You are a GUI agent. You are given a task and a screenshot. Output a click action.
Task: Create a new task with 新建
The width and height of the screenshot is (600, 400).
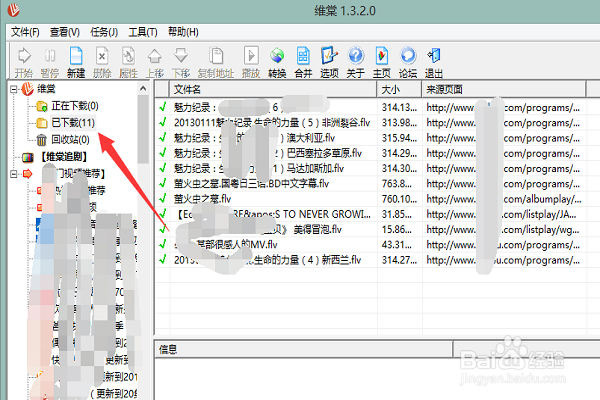[76, 62]
